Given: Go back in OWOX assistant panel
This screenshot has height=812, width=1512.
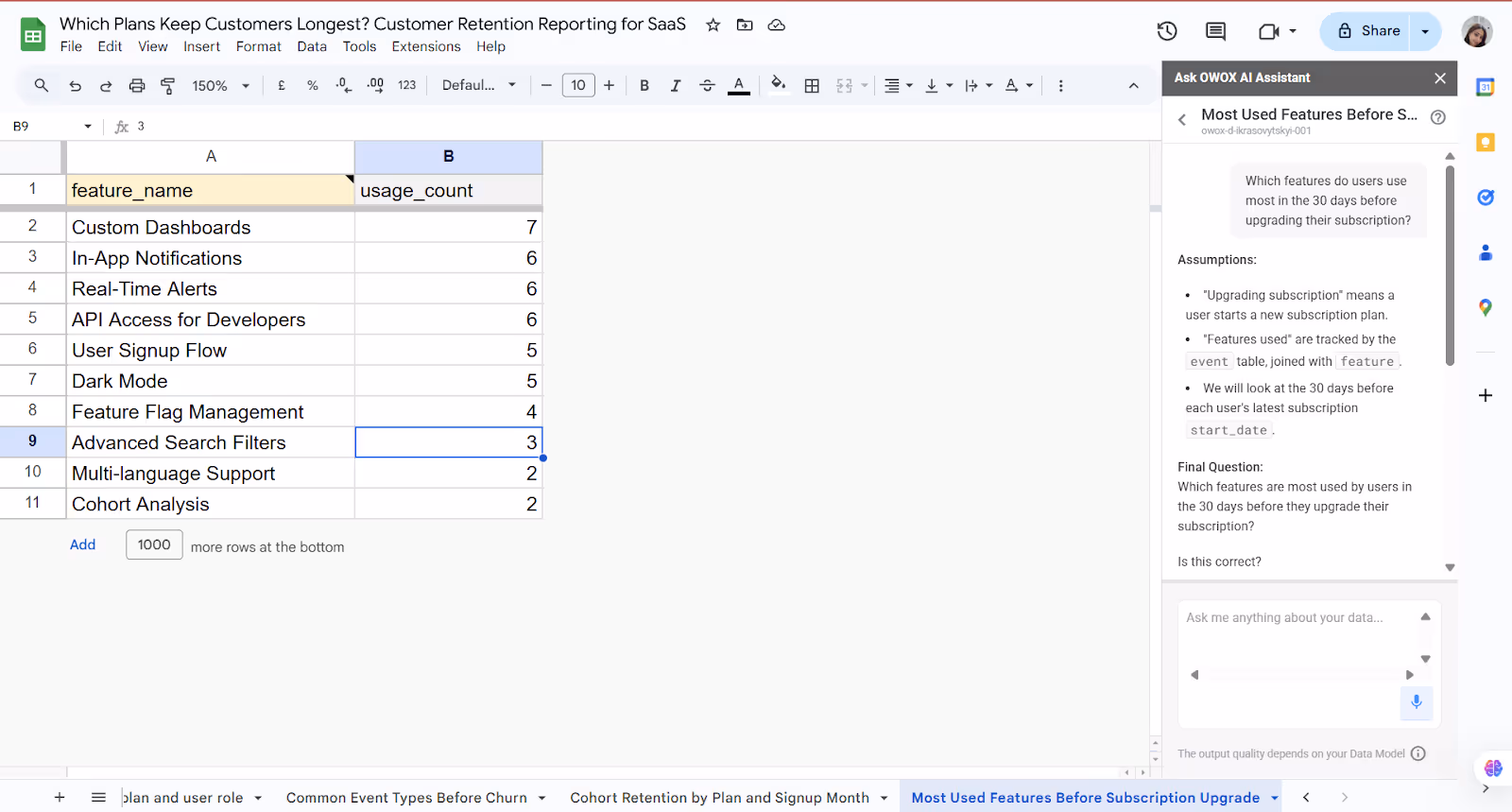Looking at the screenshot, I should pos(1181,120).
